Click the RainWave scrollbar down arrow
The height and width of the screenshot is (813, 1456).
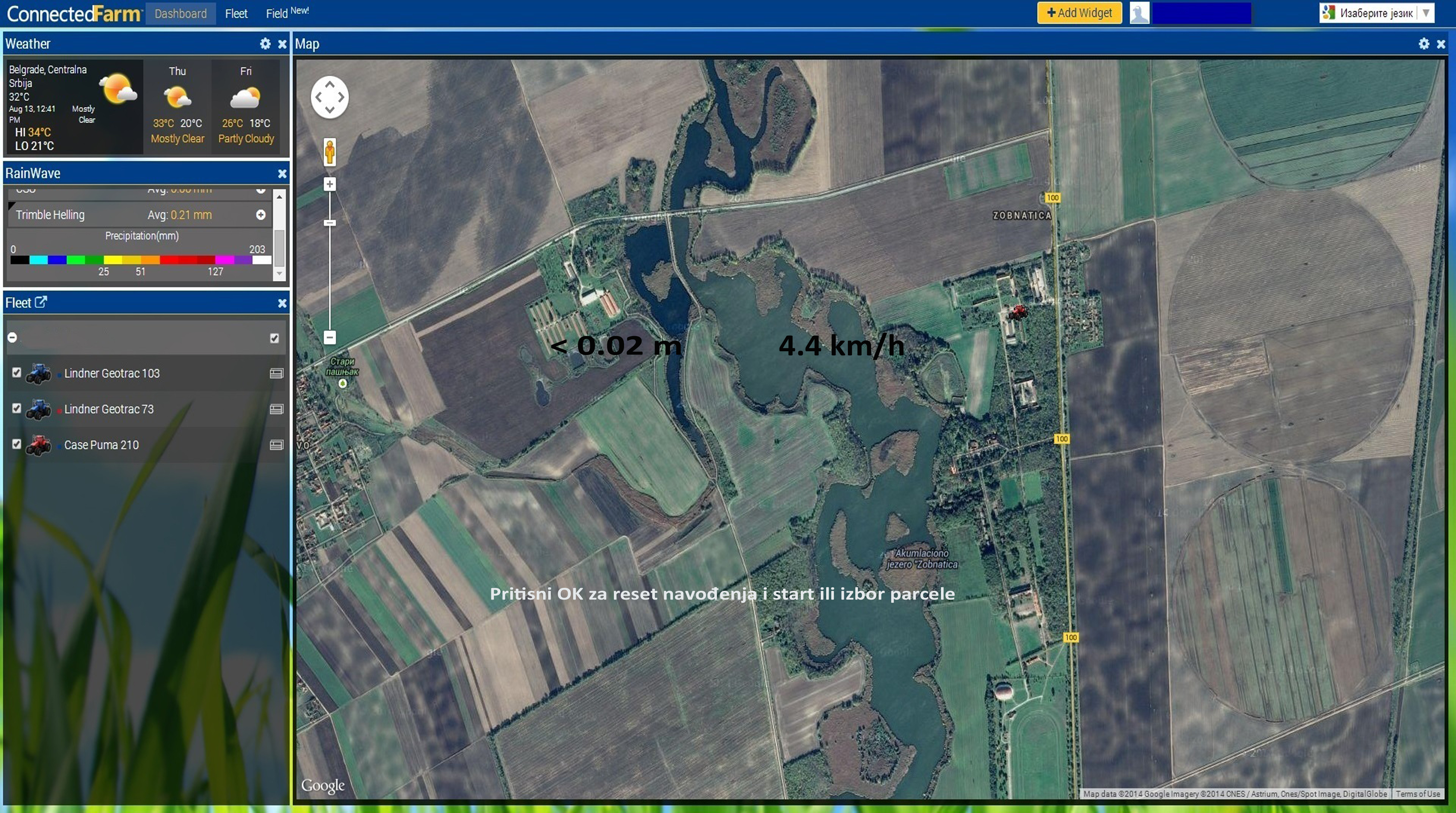click(x=279, y=274)
